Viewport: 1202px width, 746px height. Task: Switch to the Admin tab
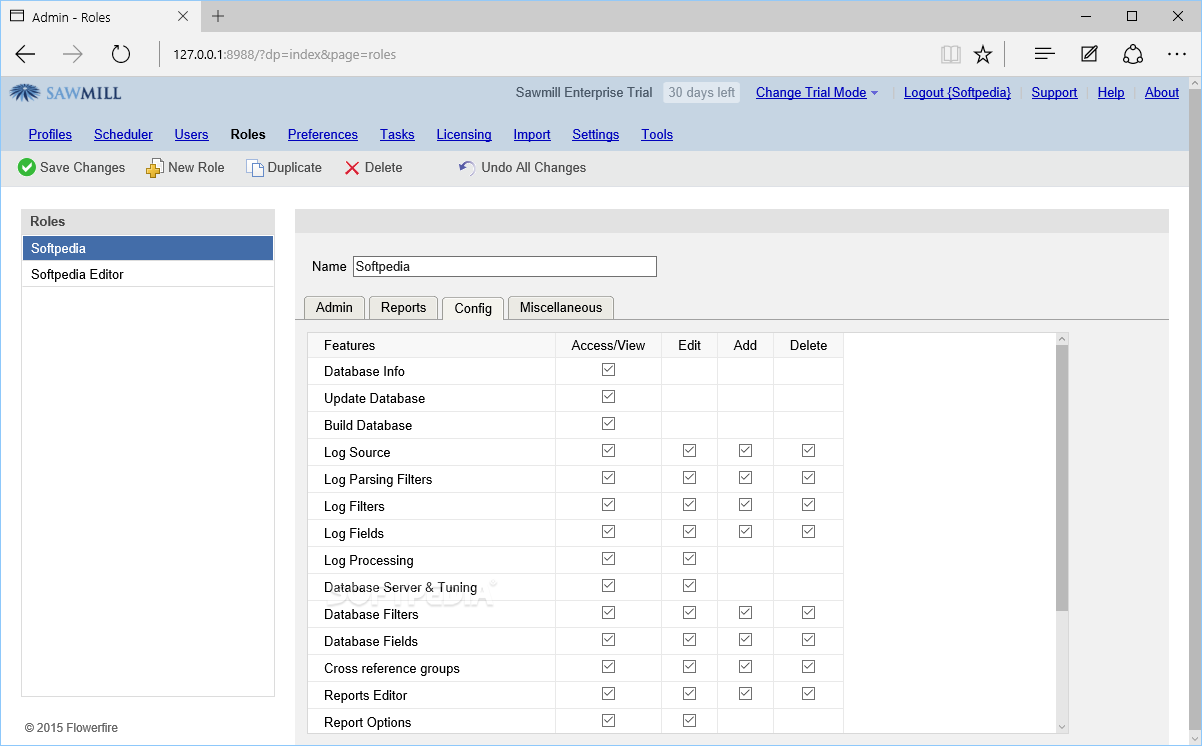click(x=334, y=308)
